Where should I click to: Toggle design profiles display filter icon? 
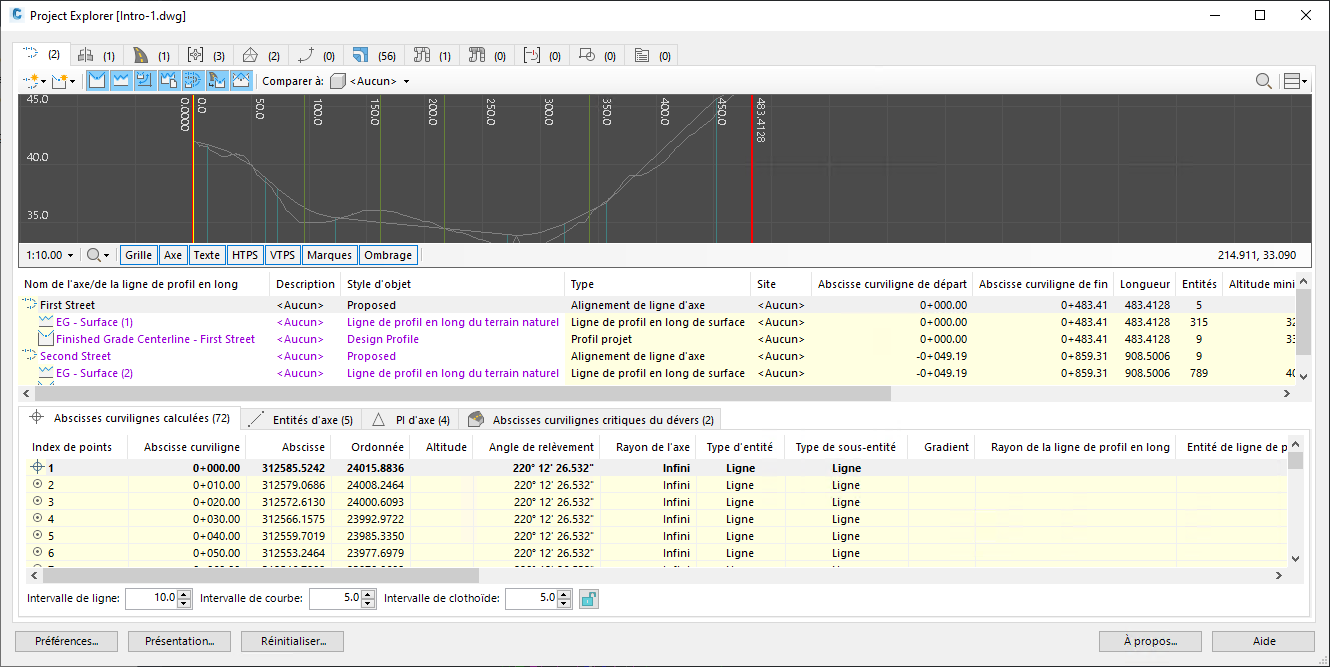pyautogui.click(x=98, y=81)
